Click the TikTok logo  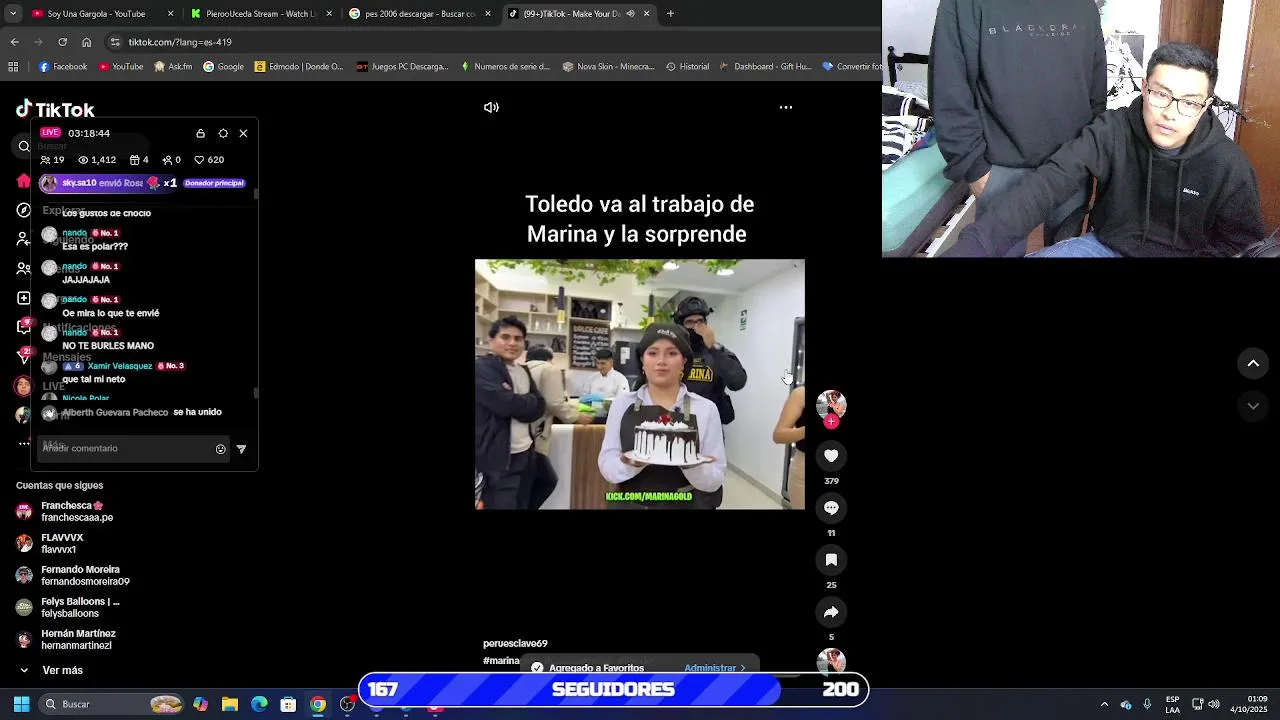[x=55, y=110]
